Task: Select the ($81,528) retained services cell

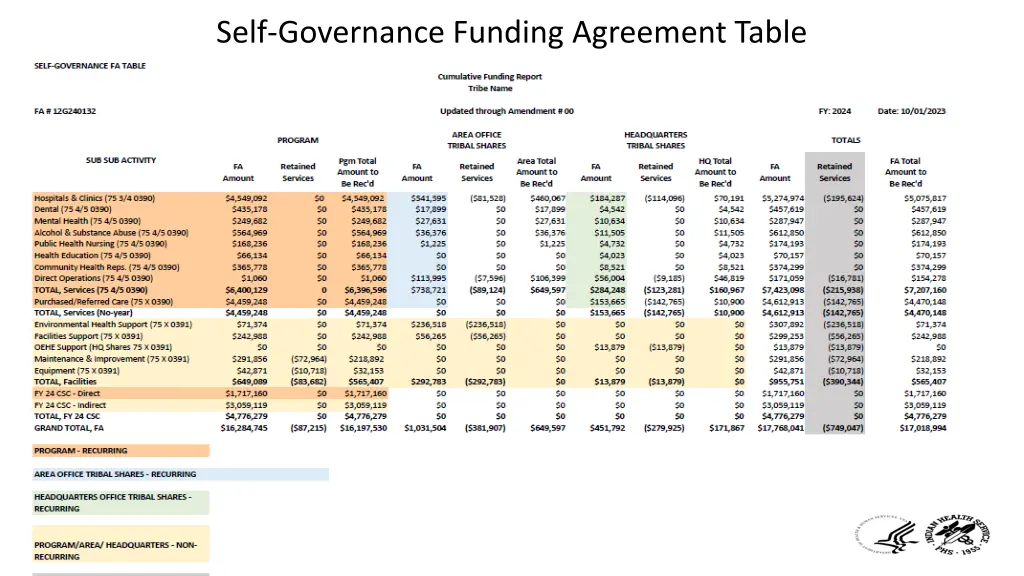Action: pos(488,198)
